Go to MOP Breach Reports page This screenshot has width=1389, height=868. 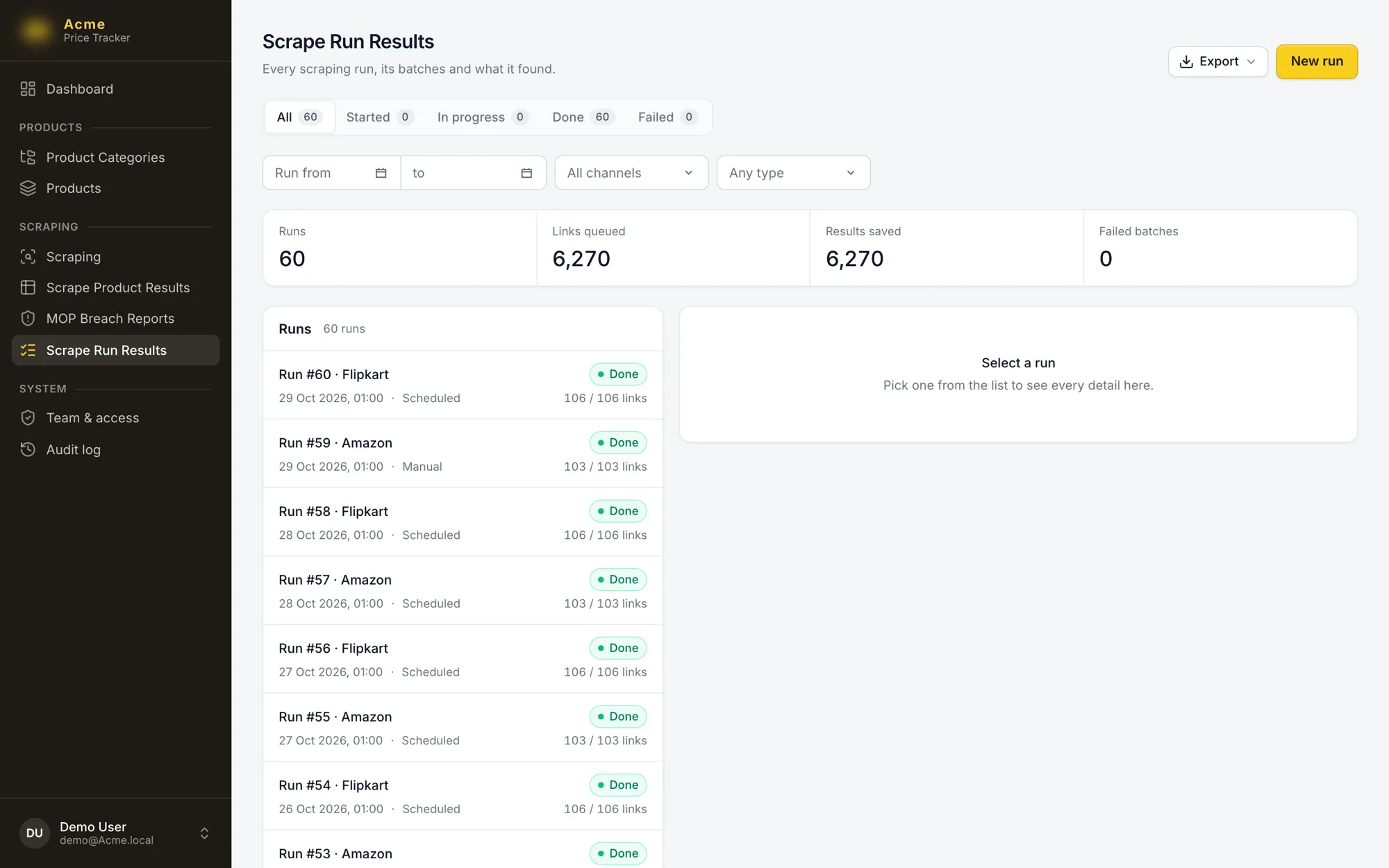pos(115,318)
